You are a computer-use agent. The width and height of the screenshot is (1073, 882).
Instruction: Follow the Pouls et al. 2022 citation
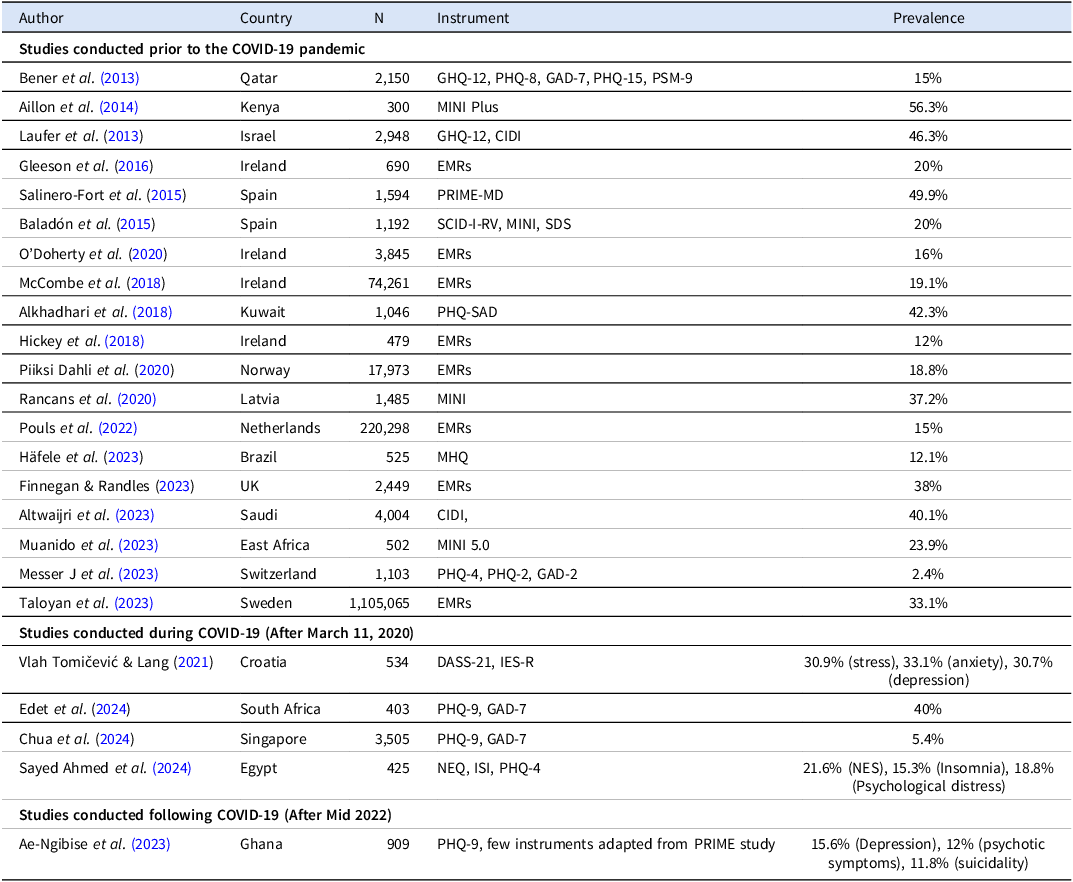click(x=116, y=428)
